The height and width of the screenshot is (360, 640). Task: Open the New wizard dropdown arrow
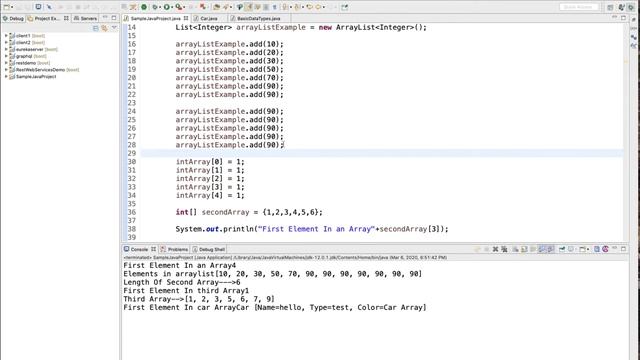pos(12,7)
